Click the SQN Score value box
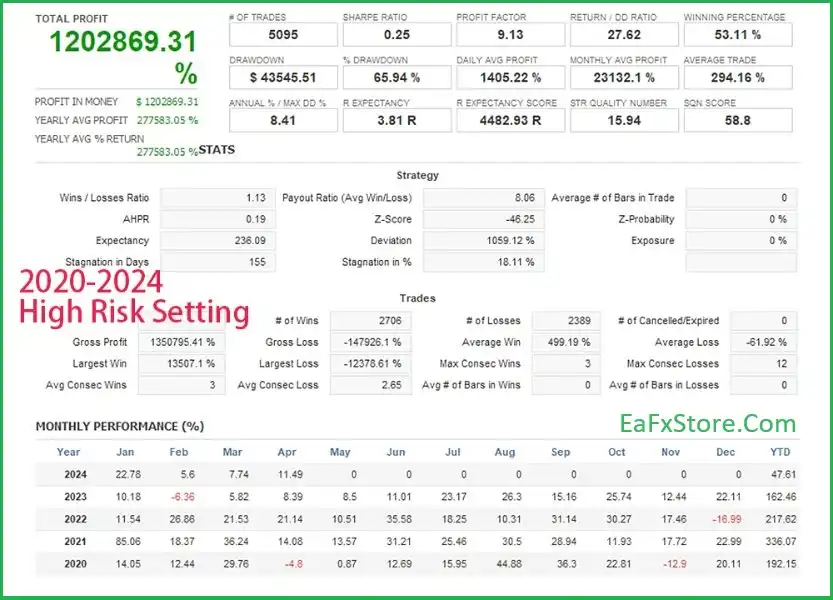The height and width of the screenshot is (600, 833). tap(737, 120)
